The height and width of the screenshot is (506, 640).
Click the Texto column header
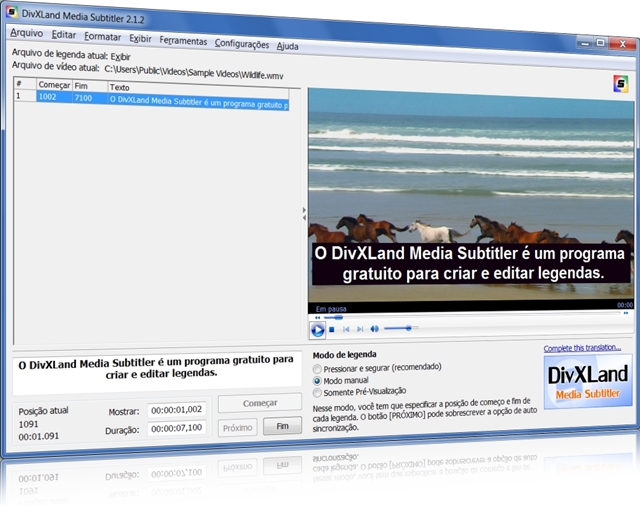198,89
